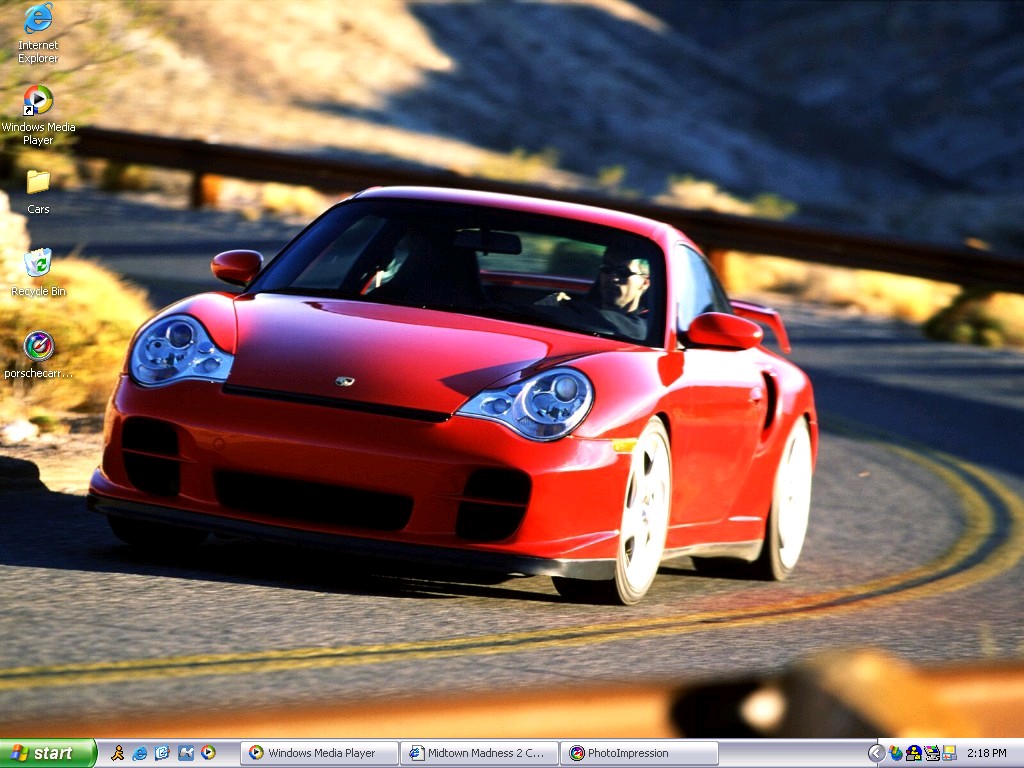This screenshot has height=768, width=1024.
Task: Click the MSN butterfly tray icon
Action: coord(896,753)
